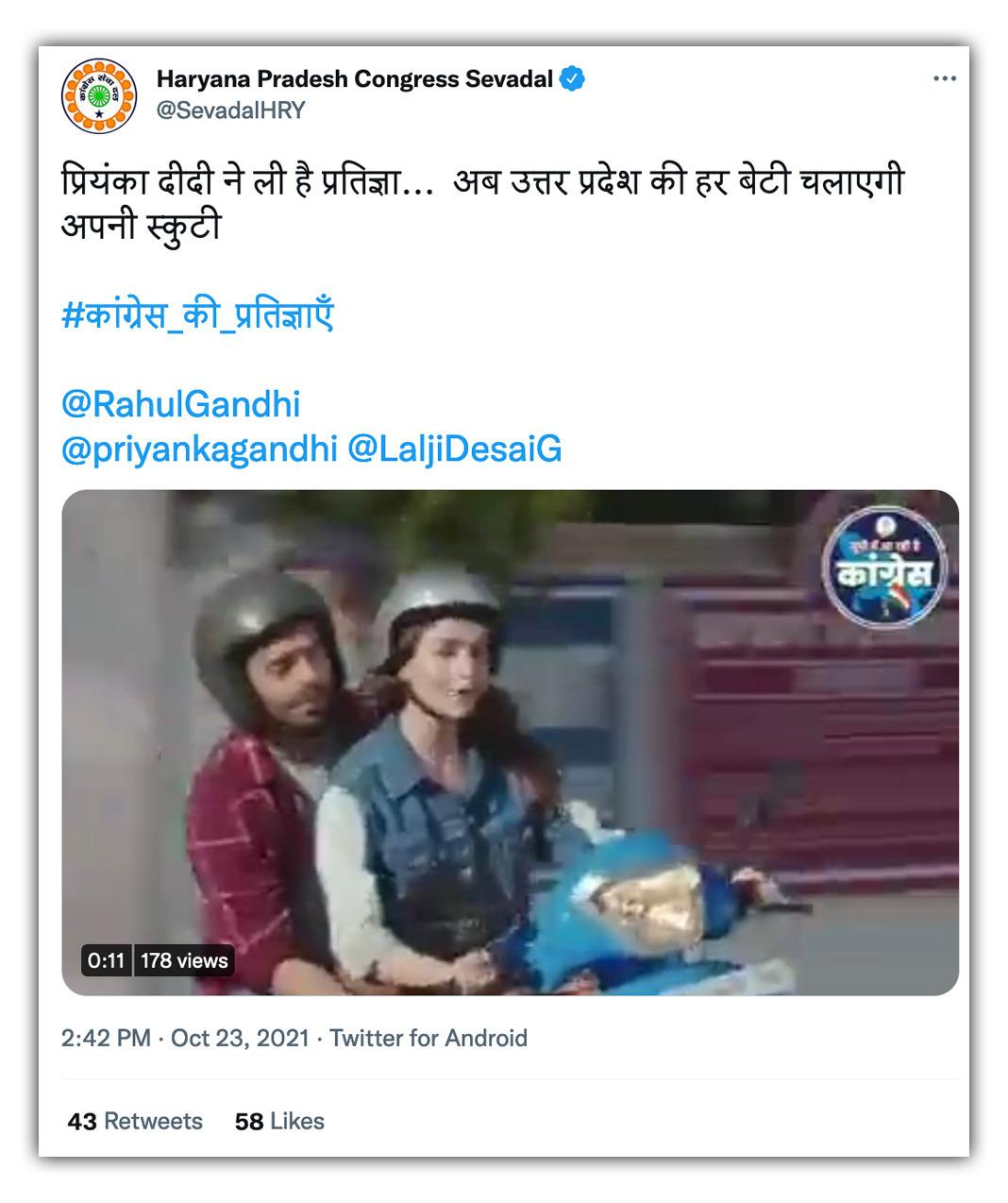
Task: Open the three-dot more options menu
Action: coord(944,78)
